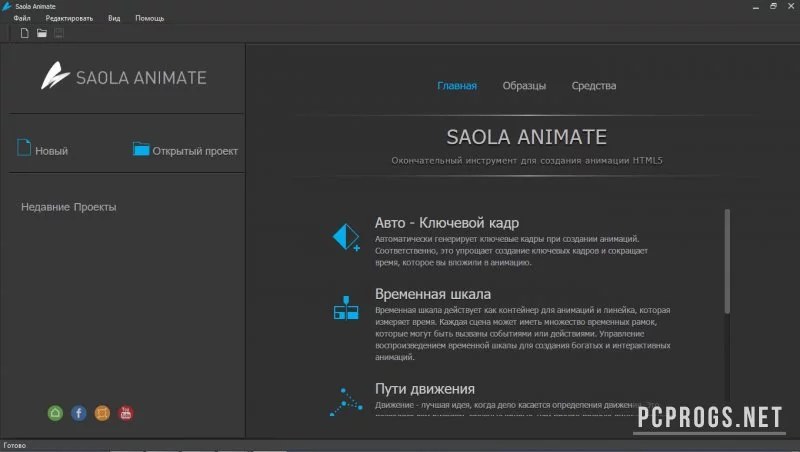Click the Временная шкала timeline icon
Viewport: 800px width, 452px height.
coord(346,308)
